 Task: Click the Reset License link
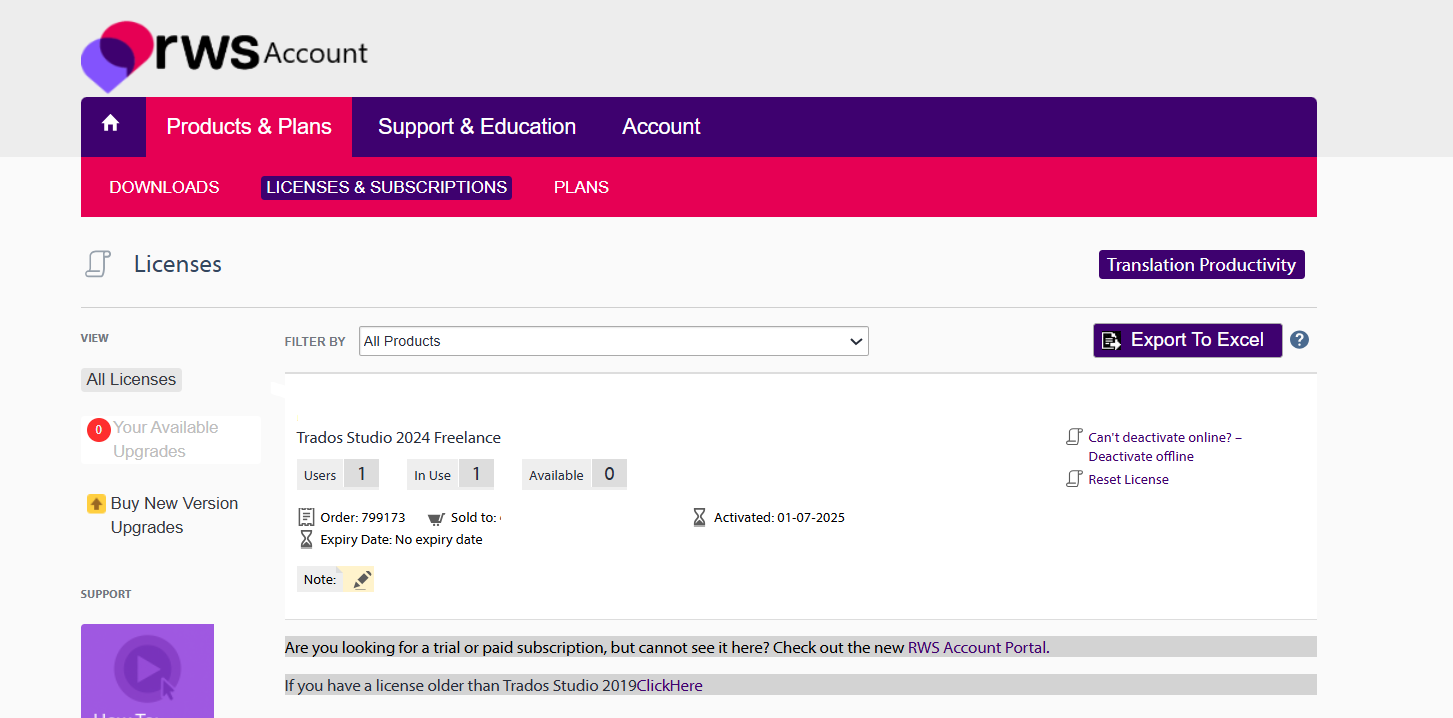tap(1128, 479)
